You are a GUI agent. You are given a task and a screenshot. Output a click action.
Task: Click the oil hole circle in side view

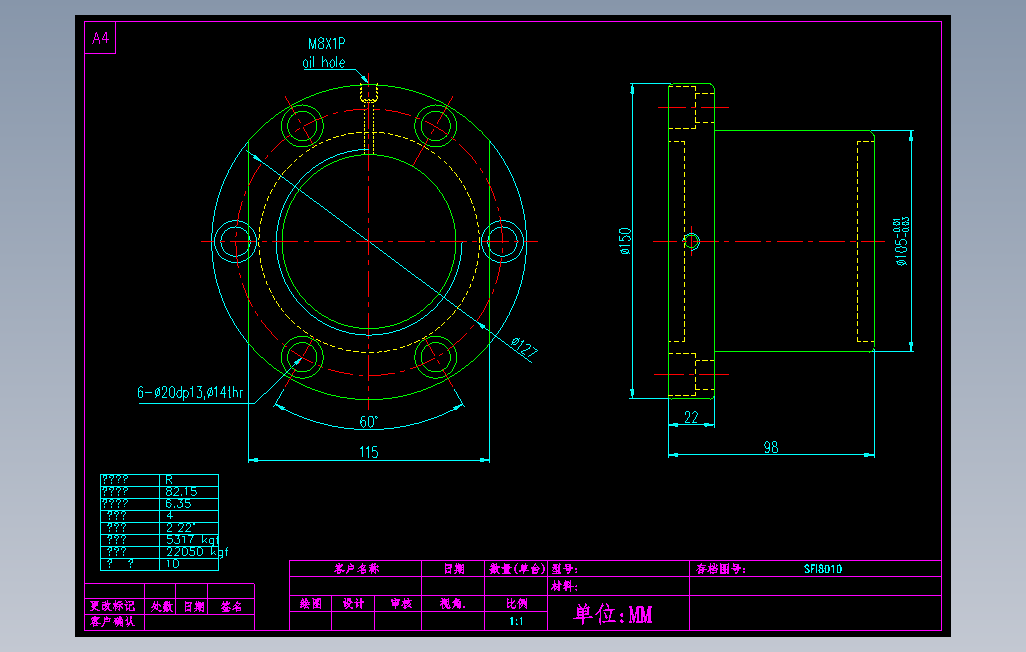(x=692, y=242)
